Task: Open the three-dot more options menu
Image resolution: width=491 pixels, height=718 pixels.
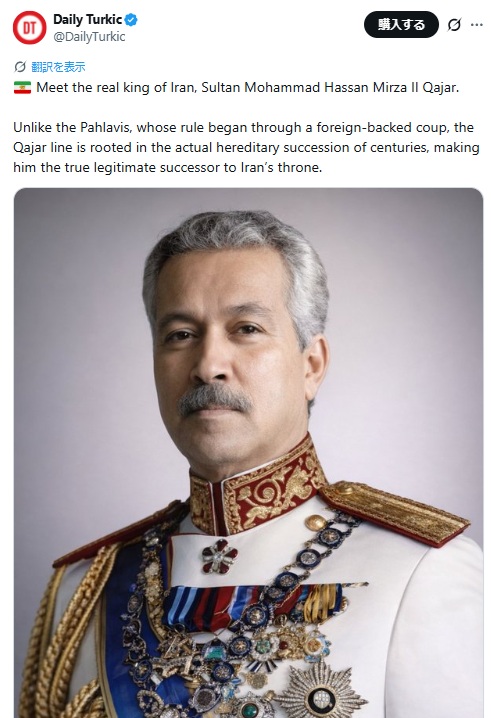Action: click(x=477, y=25)
